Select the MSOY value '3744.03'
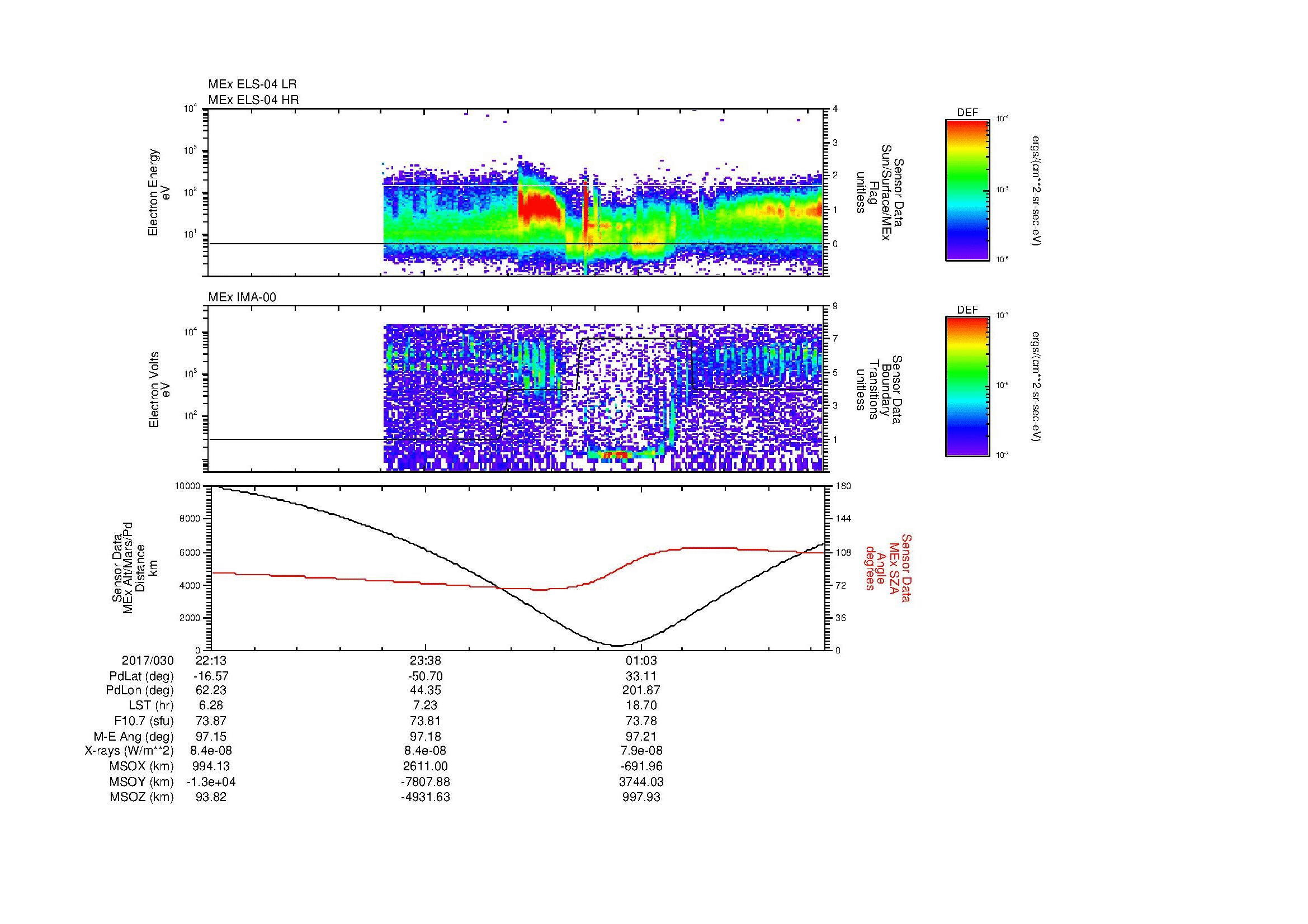This screenshot has width=1308, height=924. pyautogui.click(x=641, y=781)
